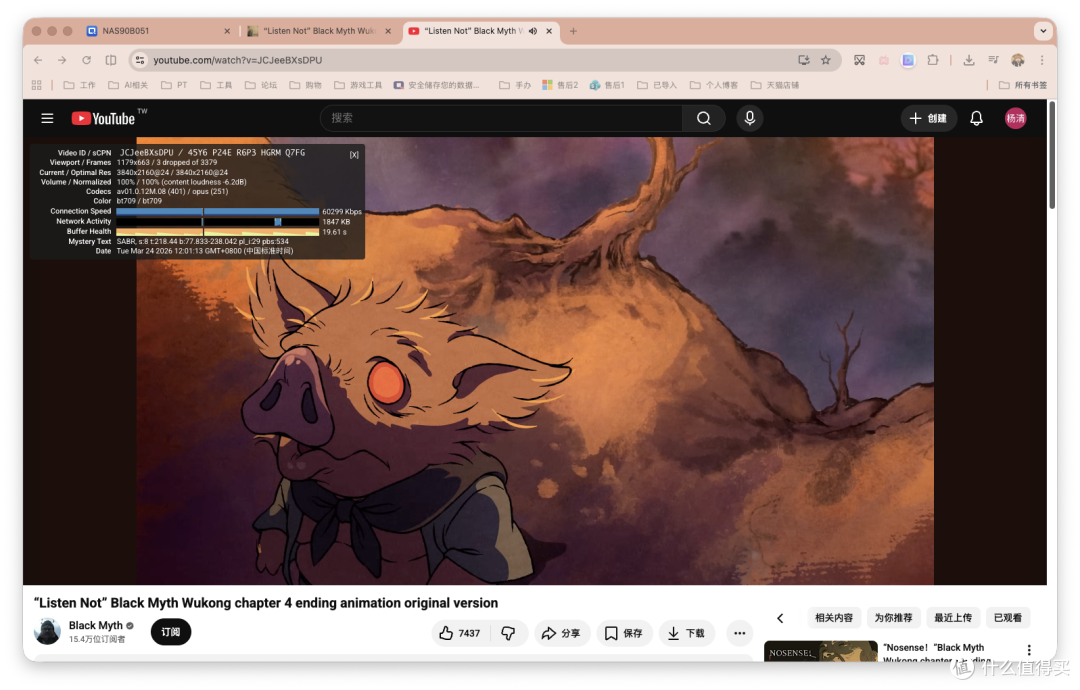Close the NAS90B051 tab
The image size is (1080, 690).
(227, 31)
